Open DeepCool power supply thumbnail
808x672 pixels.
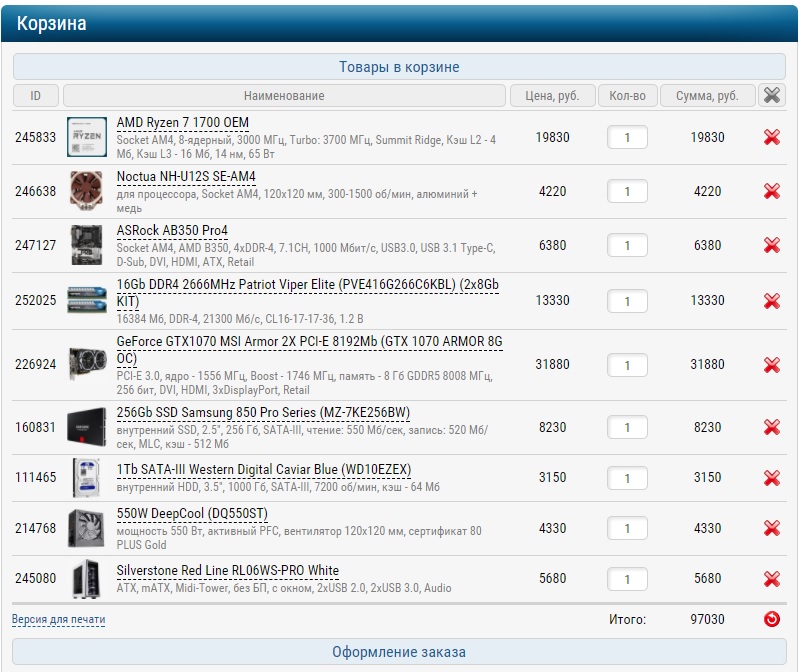87,528
